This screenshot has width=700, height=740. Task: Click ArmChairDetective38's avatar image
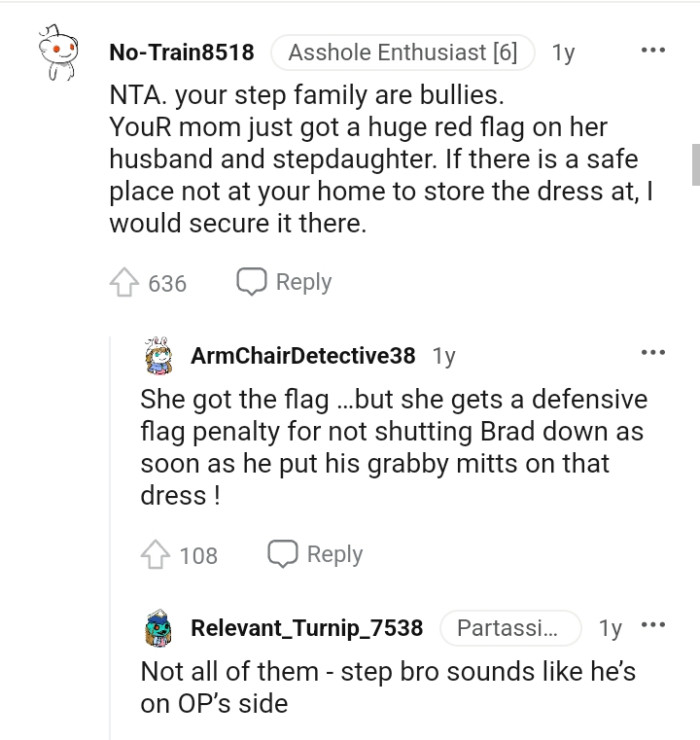tap(159, 353)
